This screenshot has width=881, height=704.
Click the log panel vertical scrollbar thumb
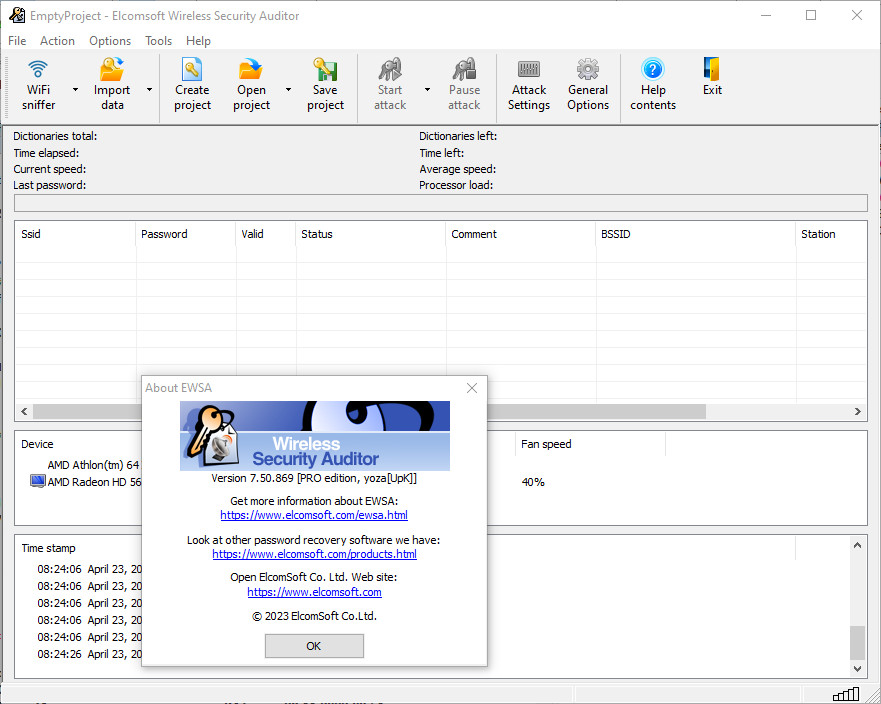[x=857, y=643]
